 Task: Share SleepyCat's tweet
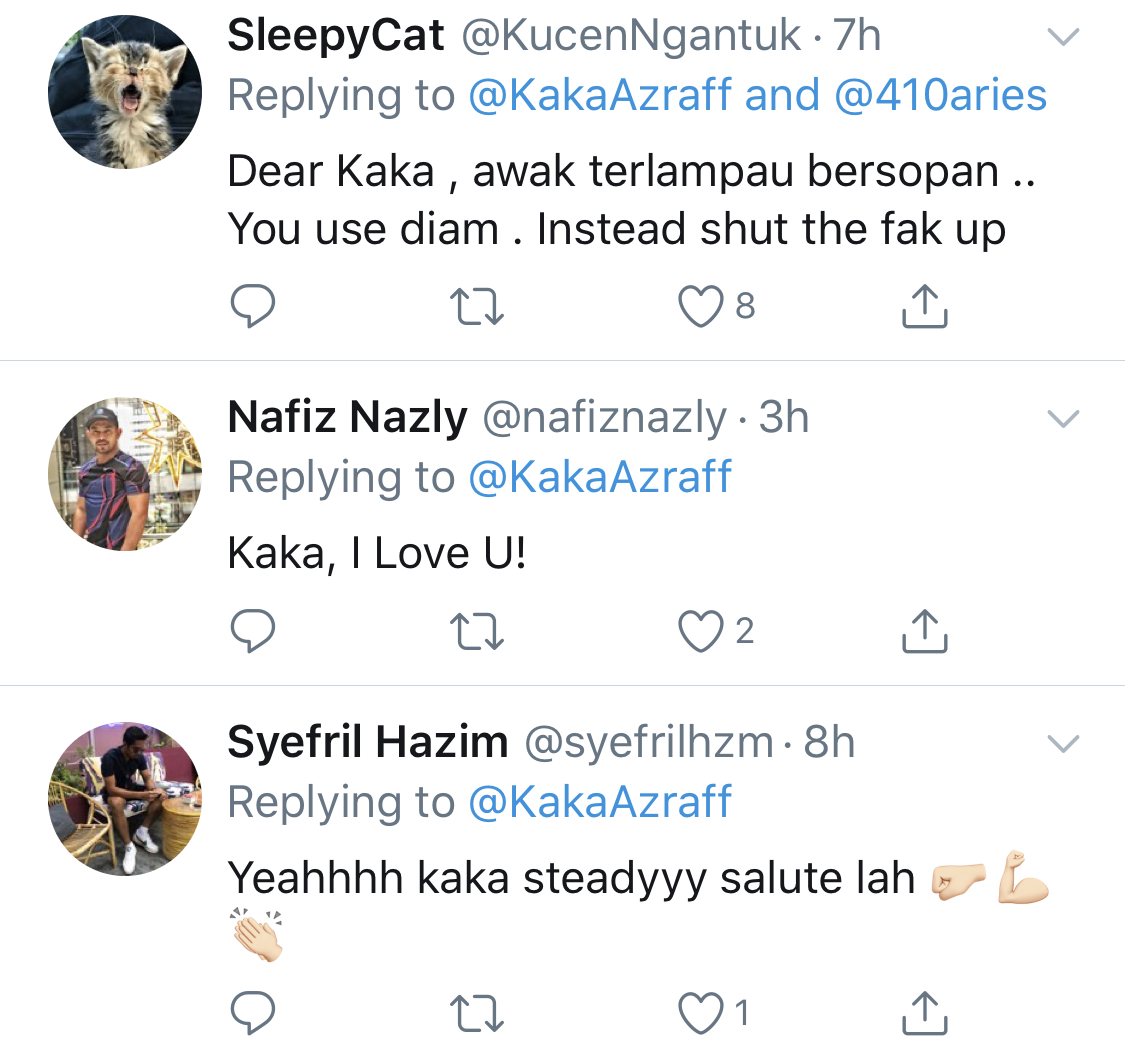tap(924, 307)
